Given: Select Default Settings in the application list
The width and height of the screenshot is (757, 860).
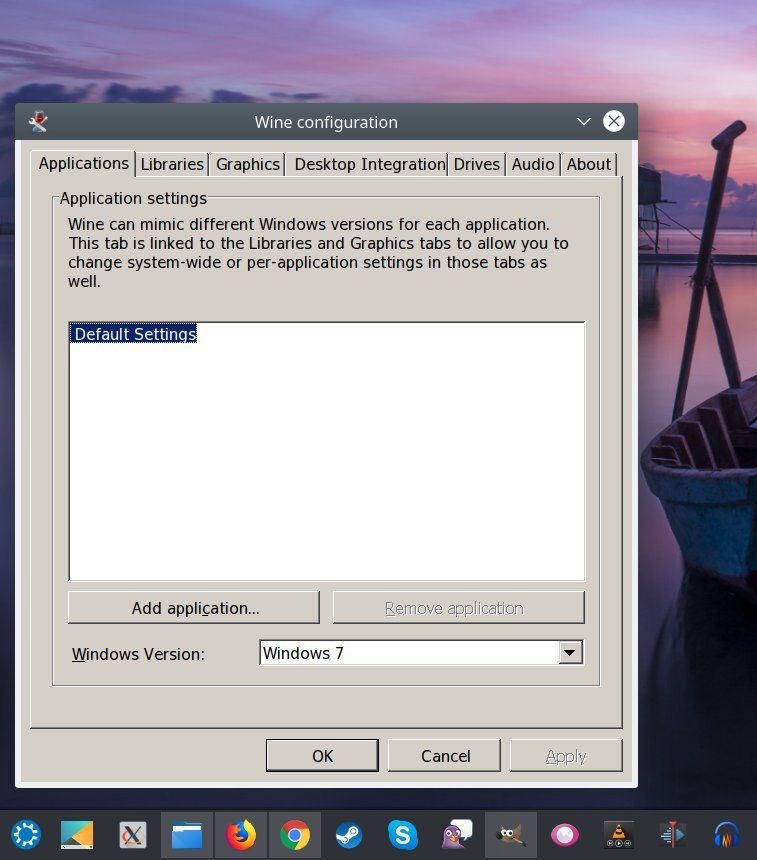Looking at the screenshot, I should [x=134, y=334].
